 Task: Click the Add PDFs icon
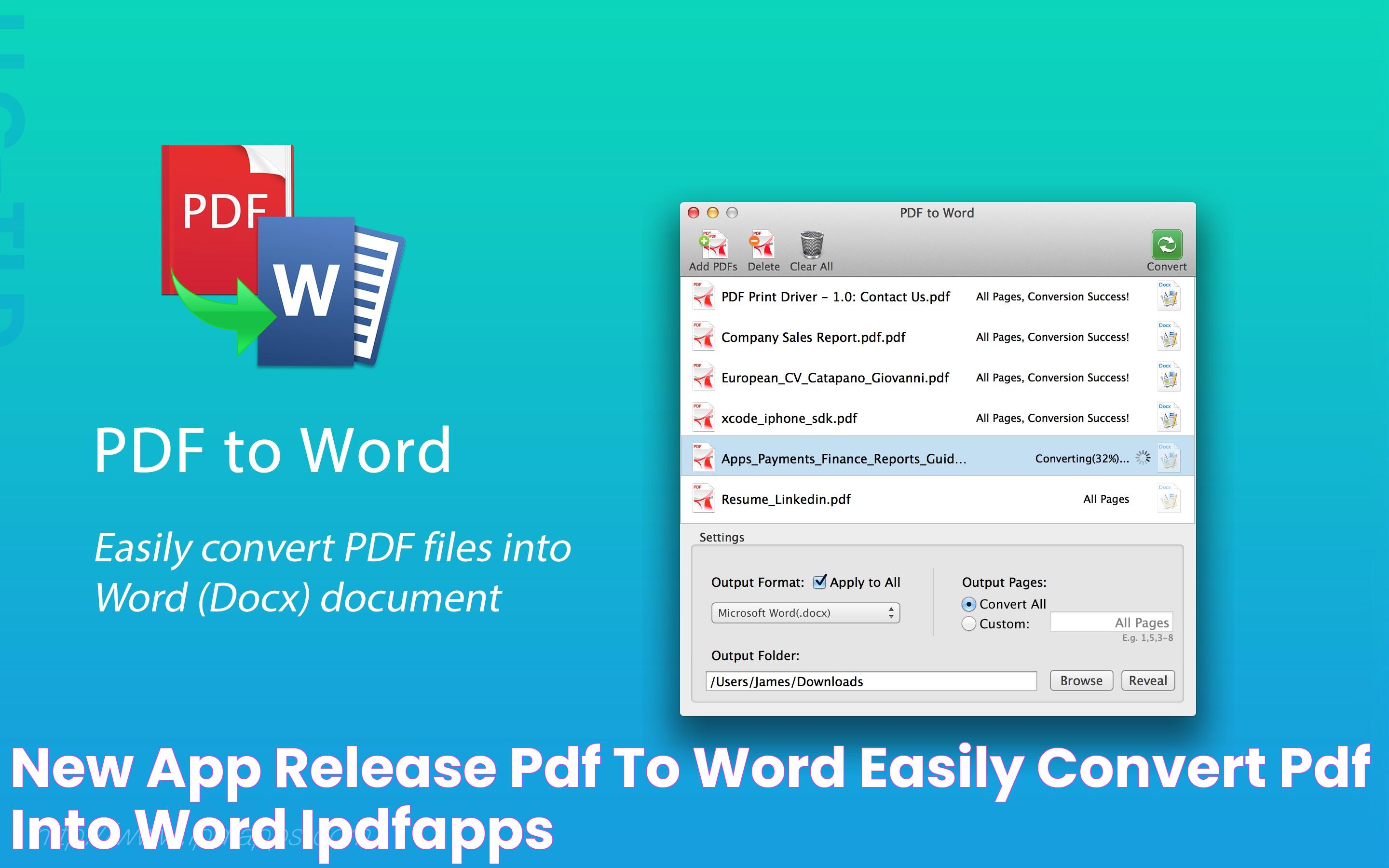712,247
